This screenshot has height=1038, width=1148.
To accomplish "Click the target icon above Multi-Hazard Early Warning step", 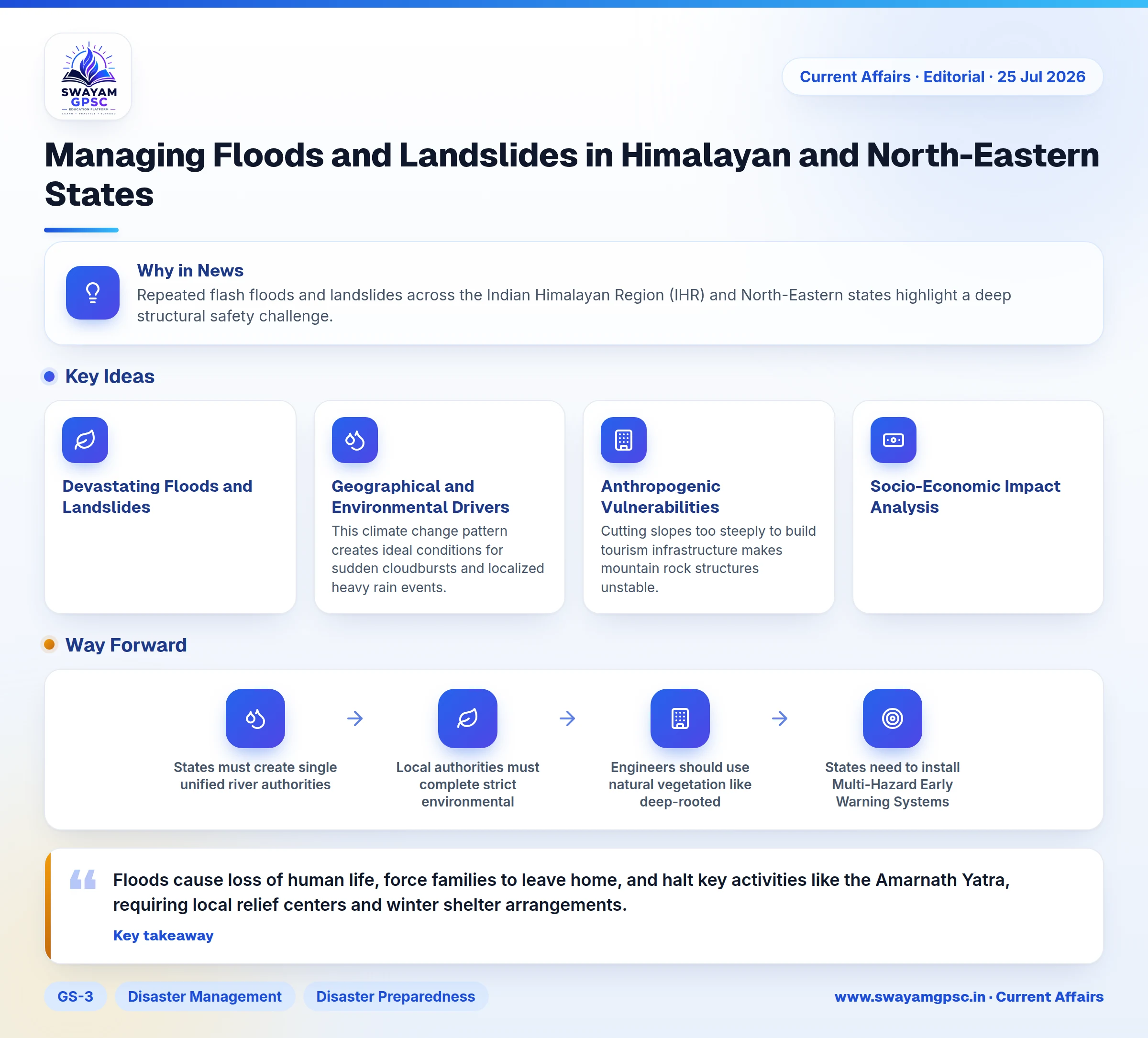I will 892,718.
